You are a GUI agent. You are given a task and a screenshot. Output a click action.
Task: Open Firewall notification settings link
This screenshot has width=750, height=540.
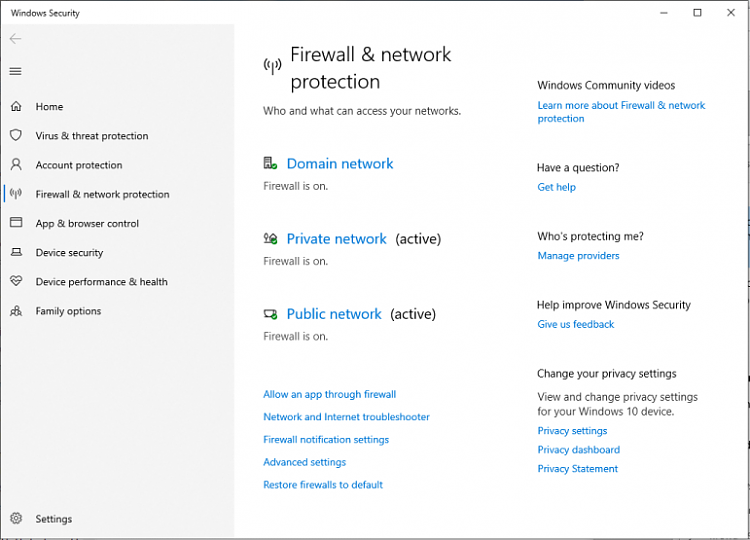[326, 440]
